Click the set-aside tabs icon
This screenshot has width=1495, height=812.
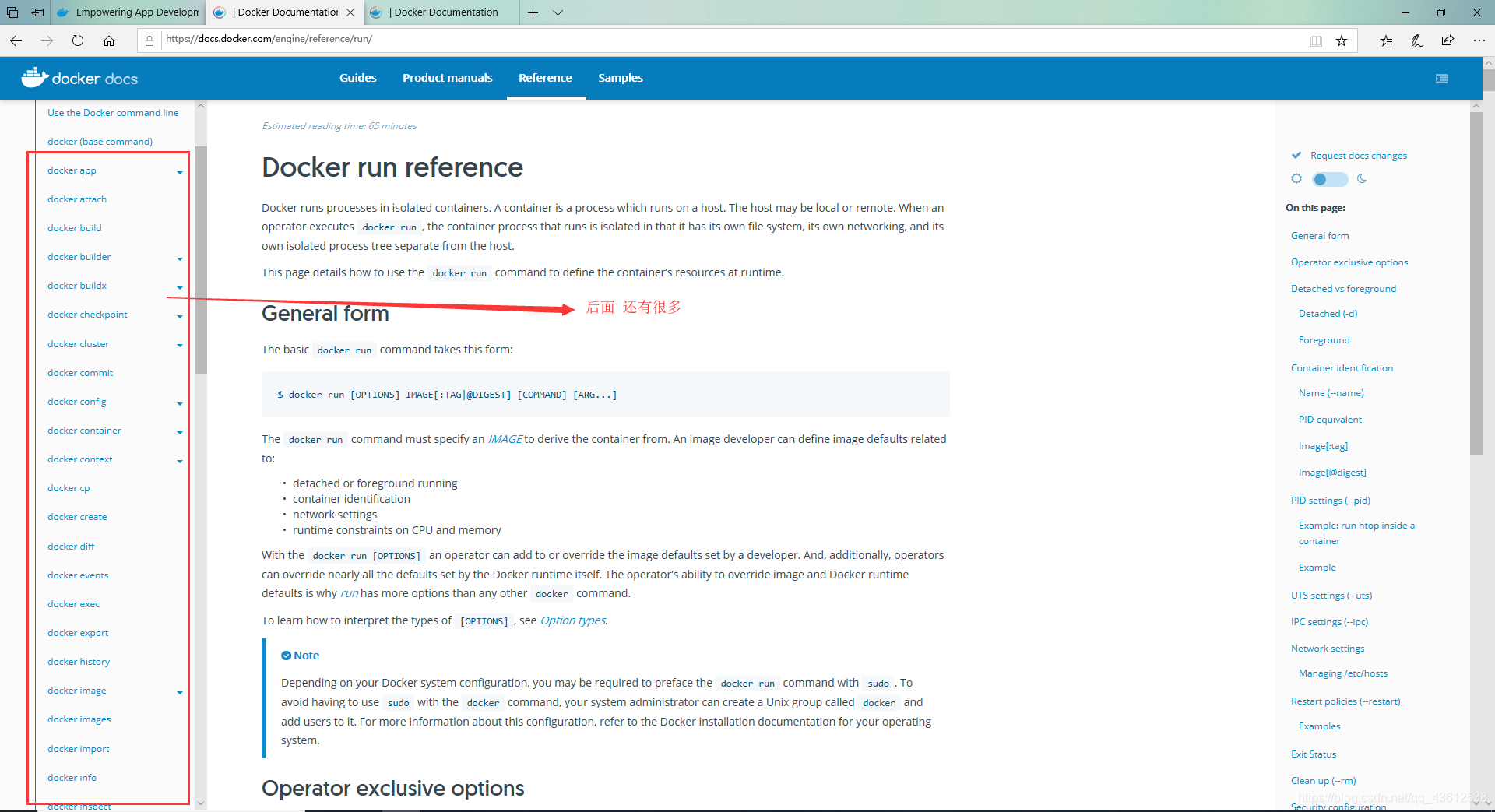point(12,12)
